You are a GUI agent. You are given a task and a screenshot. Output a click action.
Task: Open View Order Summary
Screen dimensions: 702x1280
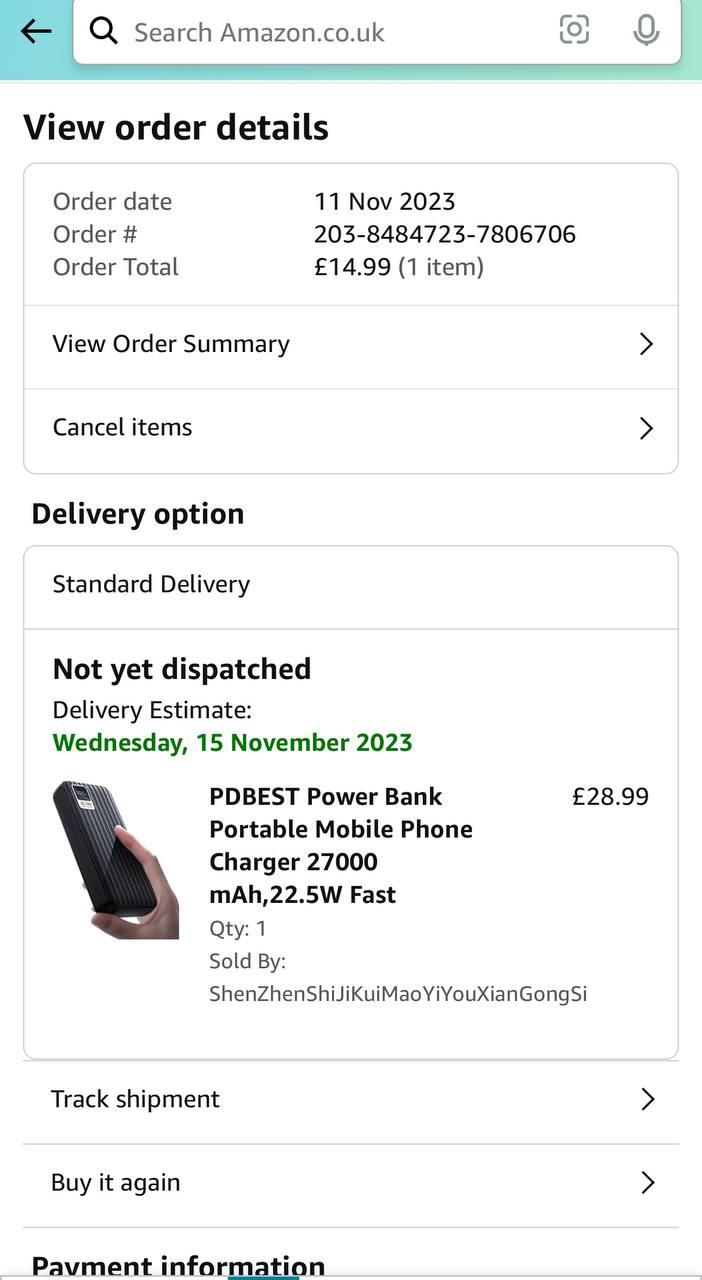pyautogui.click(x=171, y=344)
